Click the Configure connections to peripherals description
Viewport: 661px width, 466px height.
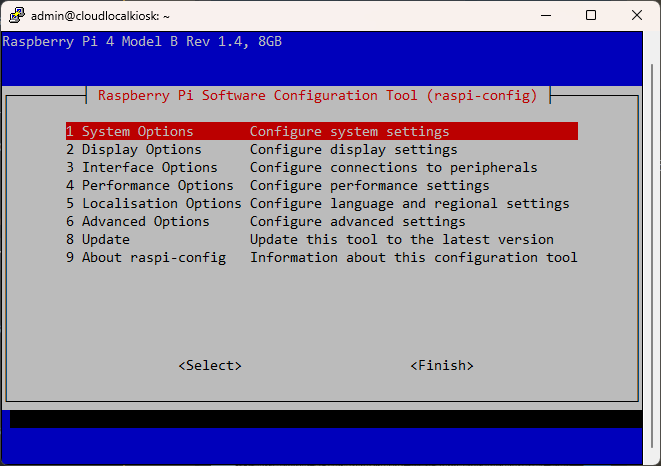393,167
